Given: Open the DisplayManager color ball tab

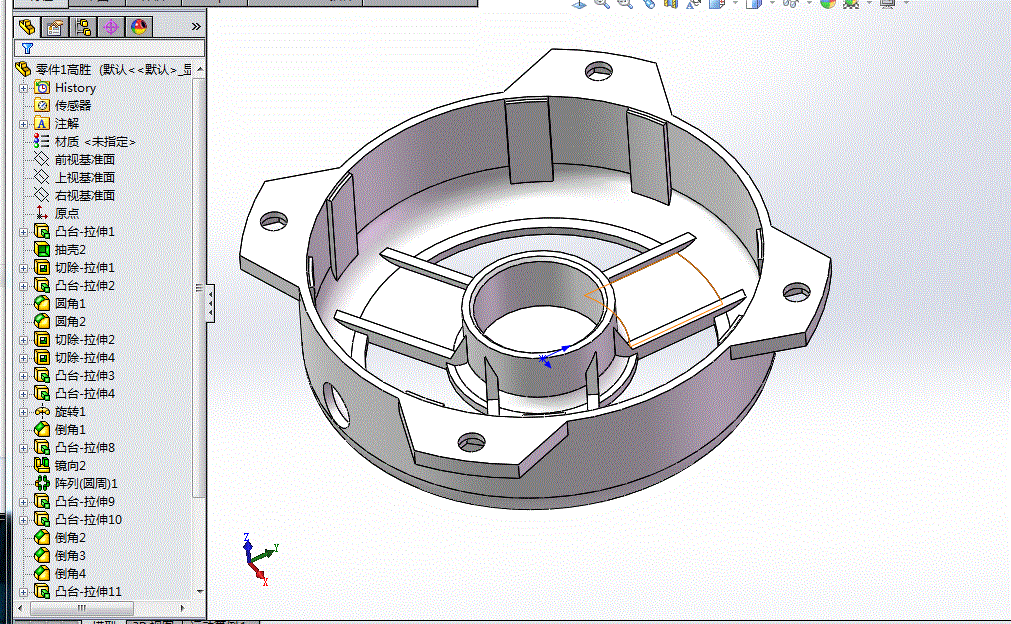Looking at the screenshot, I should [139, 26].
